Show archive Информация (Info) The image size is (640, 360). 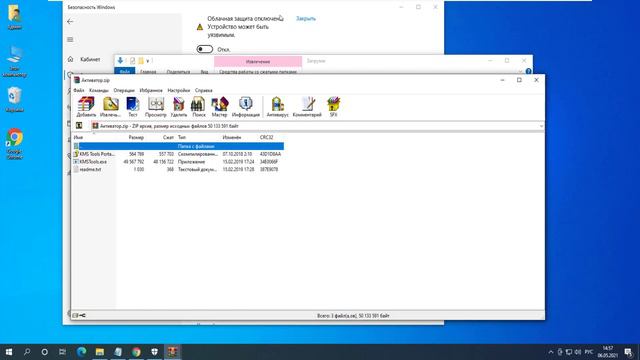pyautogui.click(x=246, y=107)
